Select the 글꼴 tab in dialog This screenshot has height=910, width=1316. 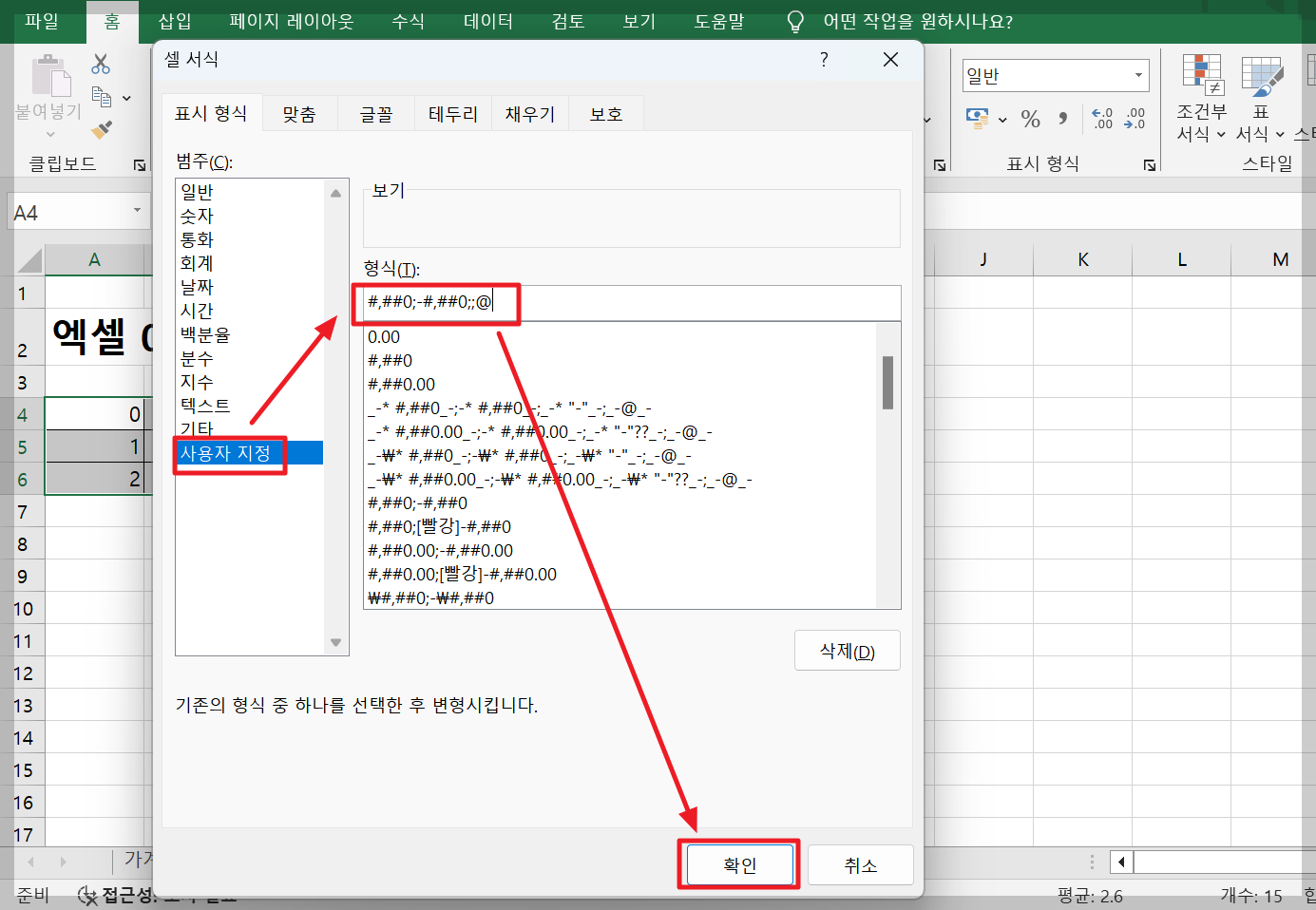376,114
